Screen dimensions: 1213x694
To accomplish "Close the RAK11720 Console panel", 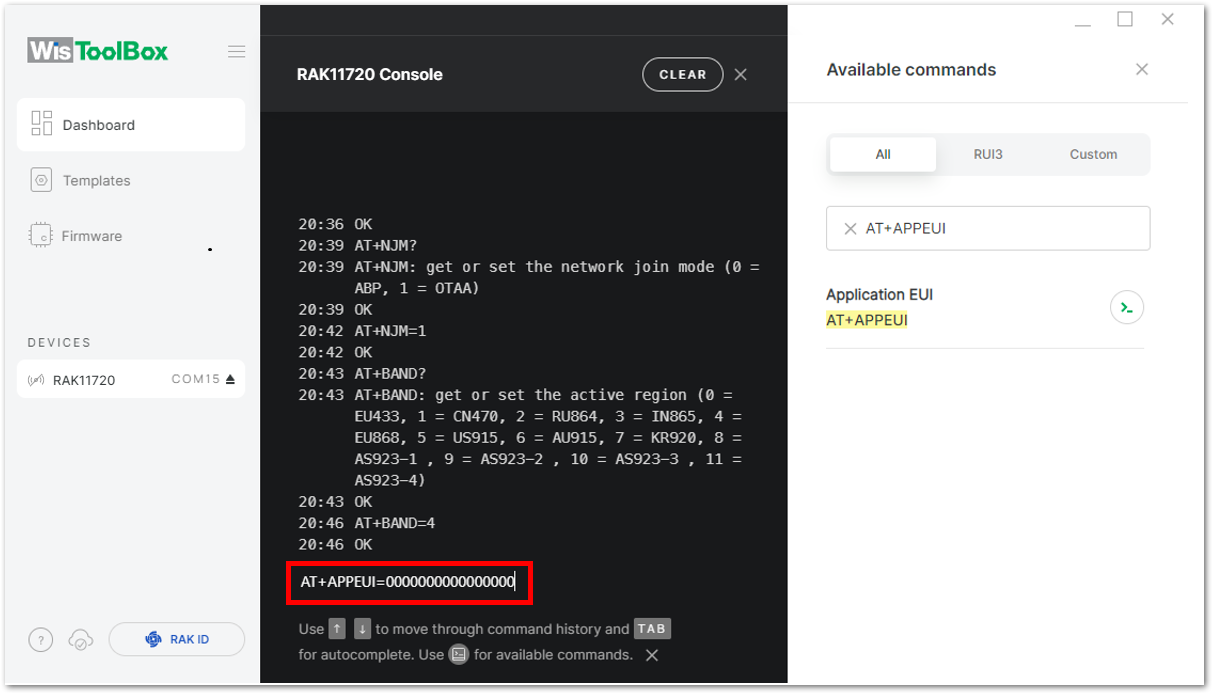I will [x=741, y=75].
